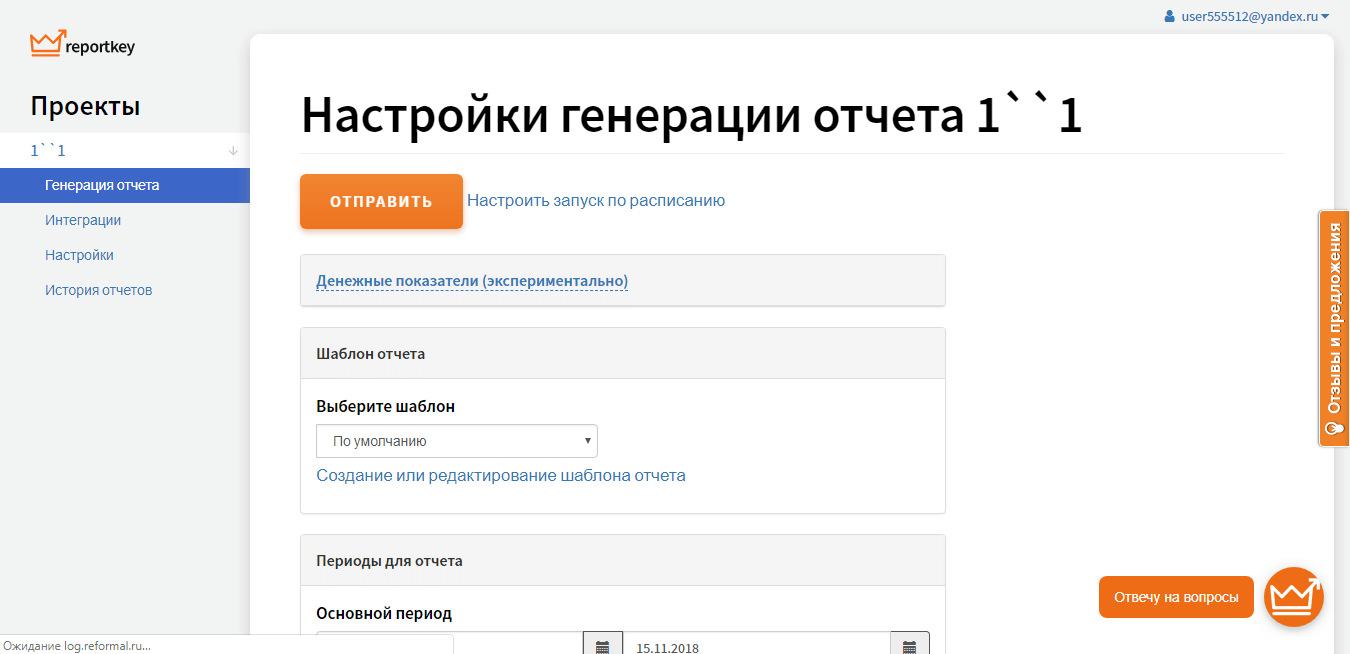
Task: Click the reportkey crown logo
Action: [48, 44]
